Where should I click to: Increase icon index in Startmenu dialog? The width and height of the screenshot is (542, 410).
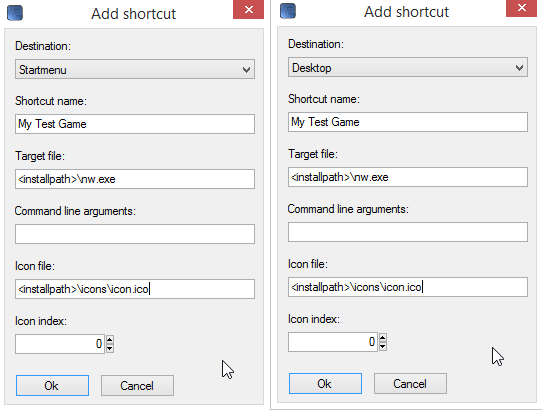pyautogui.click(x=110, y=339)
